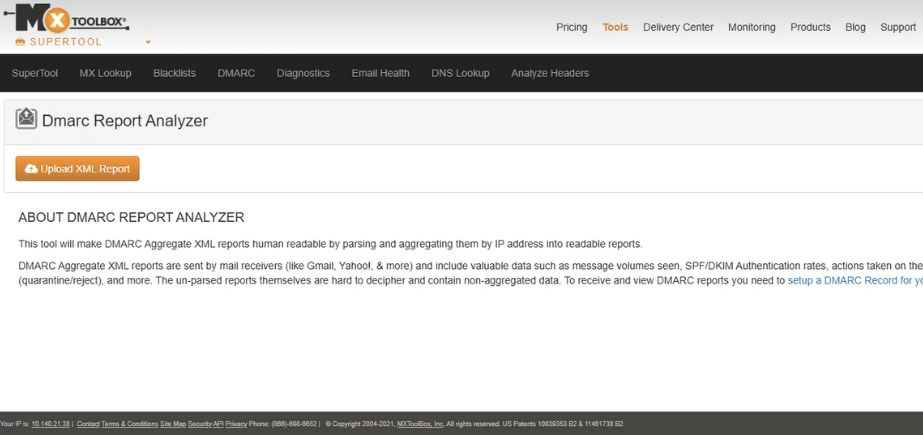
Task: Follow the setup a DMARC Record link
Action: tap(855, 281)
